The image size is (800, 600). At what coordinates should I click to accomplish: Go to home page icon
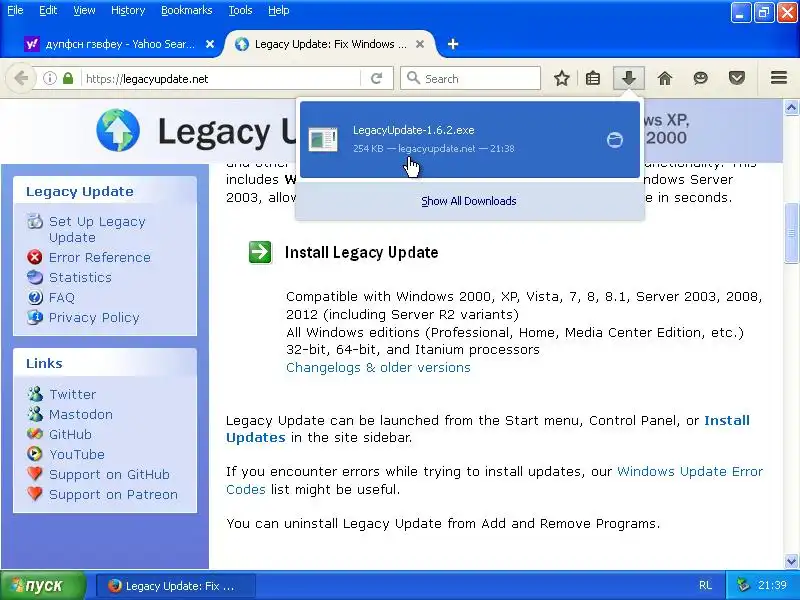pyautogui.click(x=665, y=79)
